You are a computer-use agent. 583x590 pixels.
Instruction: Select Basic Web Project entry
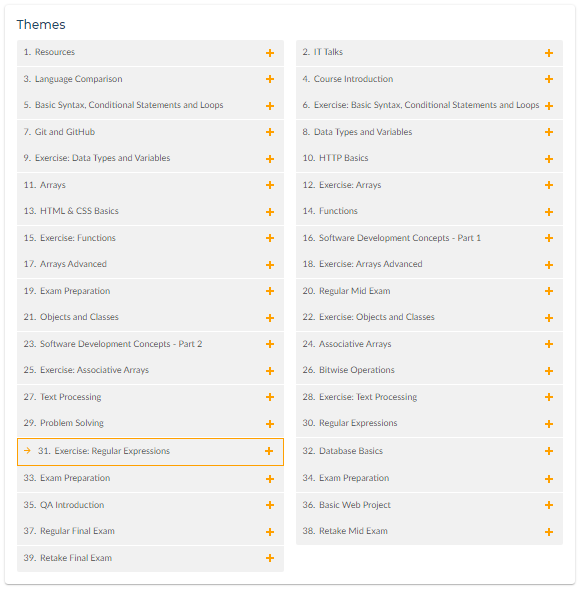pos(429,505)
